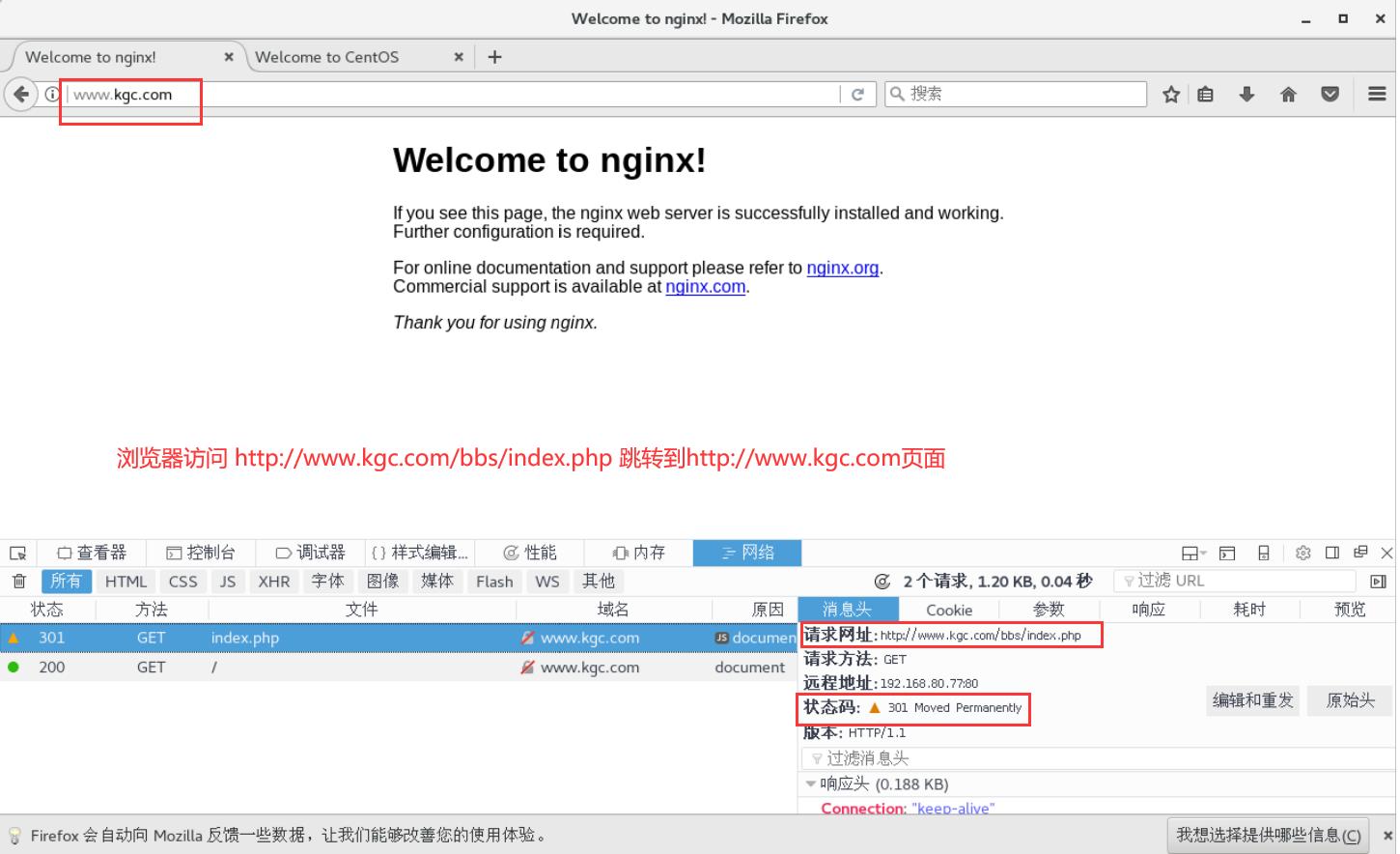The width and height of the screenshot is (1400, 854).
Task: Open devtools settings gear icon
Action: pos(1303,553)
